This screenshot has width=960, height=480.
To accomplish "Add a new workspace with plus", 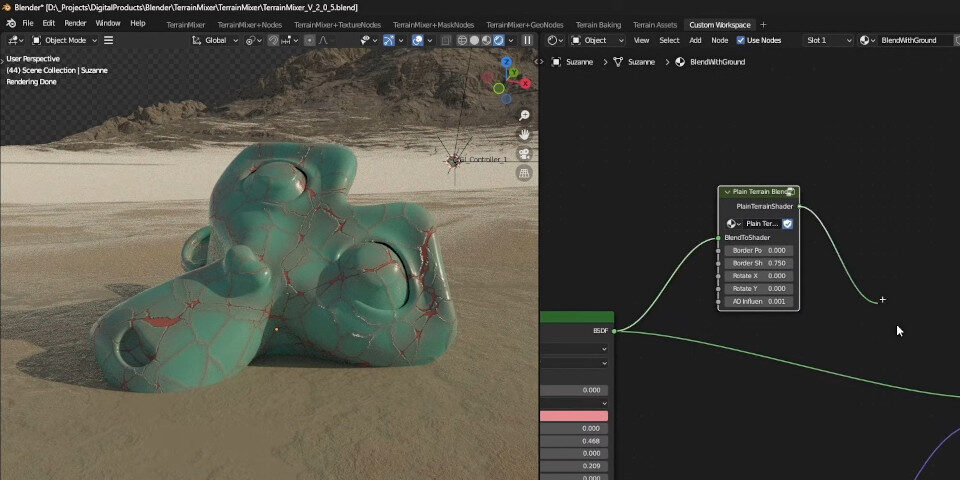I will (763, 25).
